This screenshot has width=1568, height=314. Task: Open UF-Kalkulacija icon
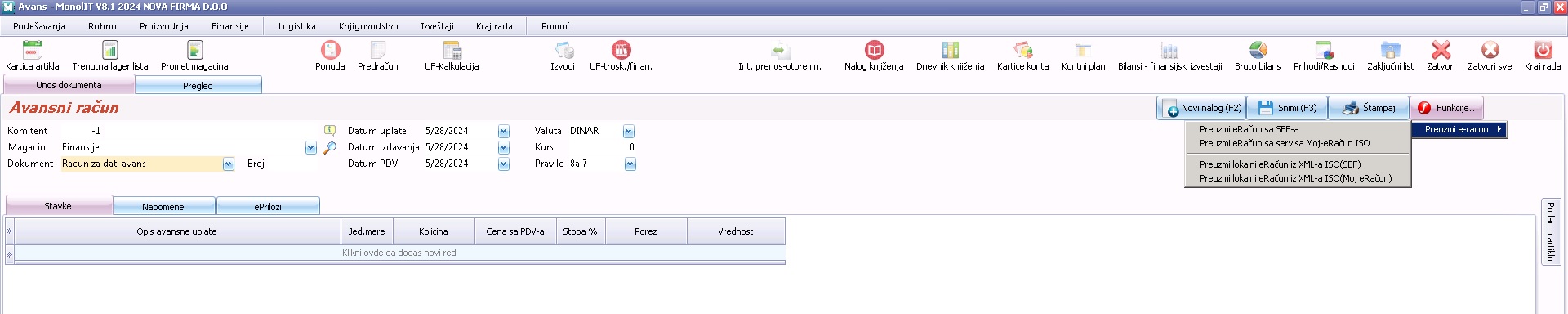coord(452,51)
